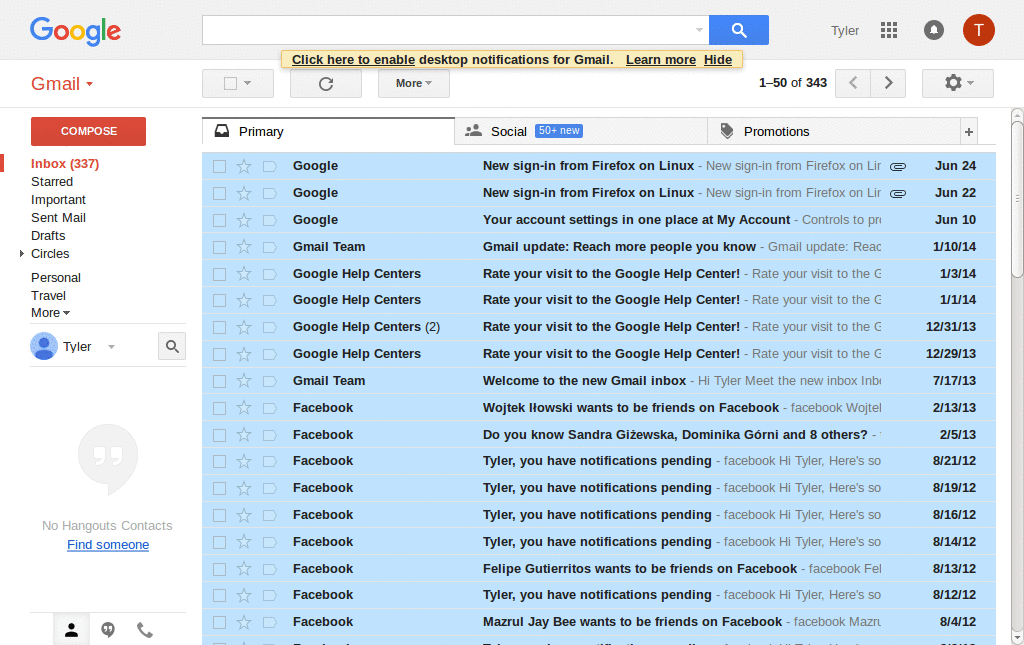Star the Gmail Team welcome email
The height and width of the screenshot is (645, 1024).
[244, 380]
